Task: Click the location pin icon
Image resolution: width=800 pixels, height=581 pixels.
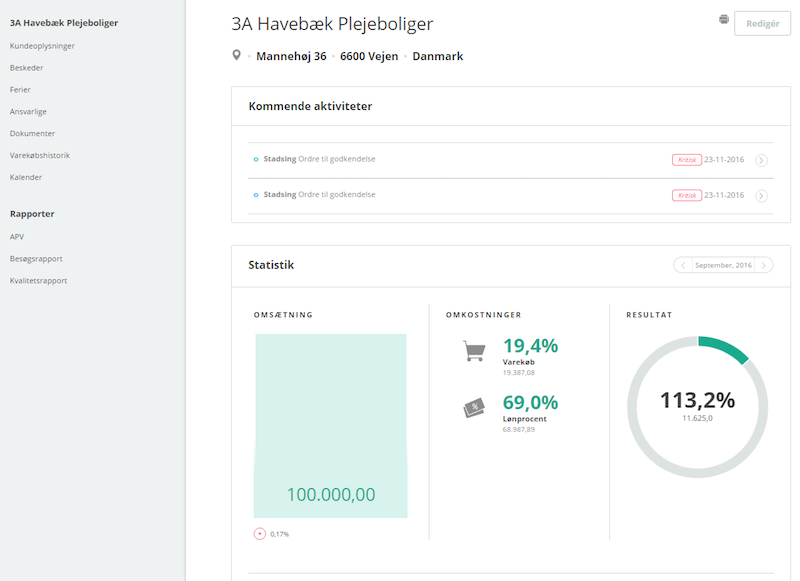Action: pos(237,56)
